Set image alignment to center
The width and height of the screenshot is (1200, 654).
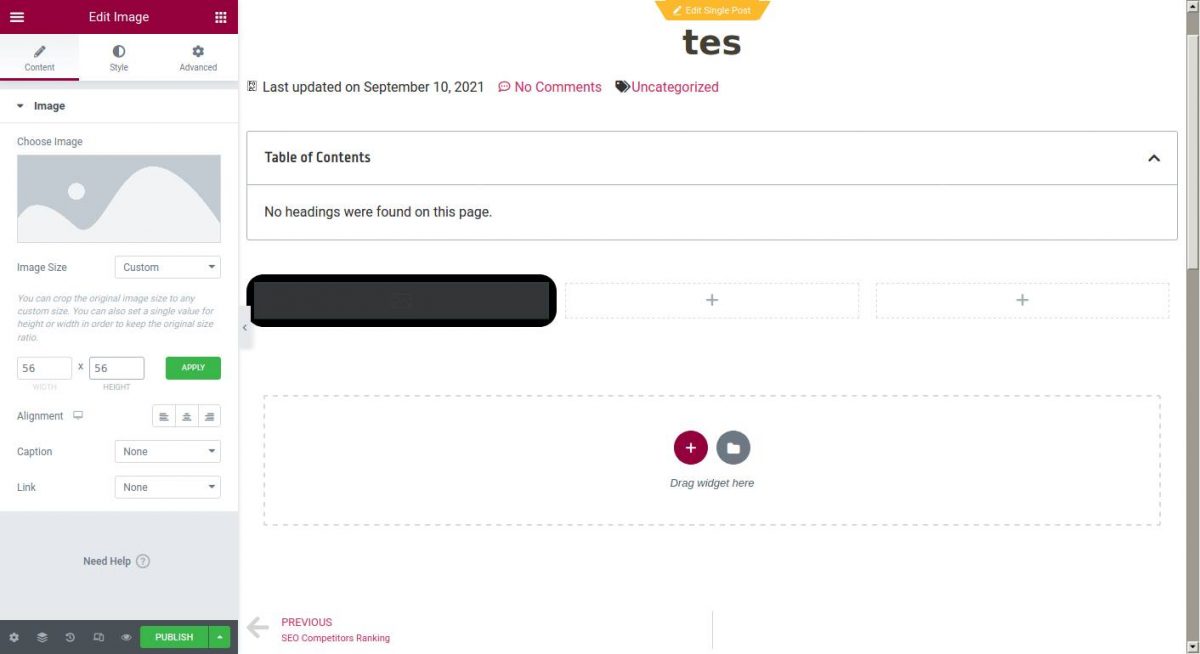(x=186, y=416)
